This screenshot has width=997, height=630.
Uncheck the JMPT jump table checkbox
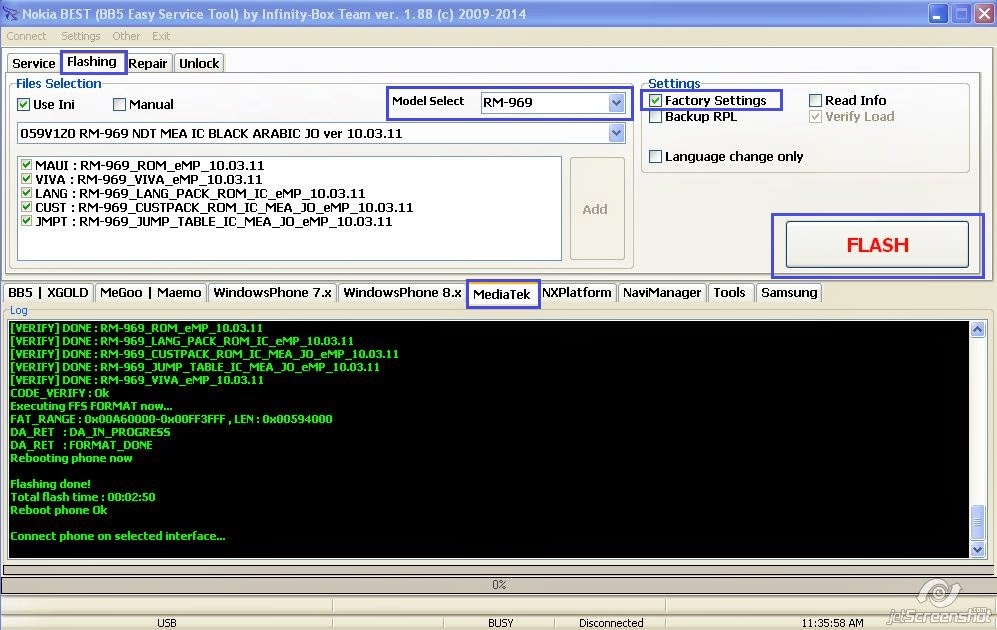tap(26, 221)
